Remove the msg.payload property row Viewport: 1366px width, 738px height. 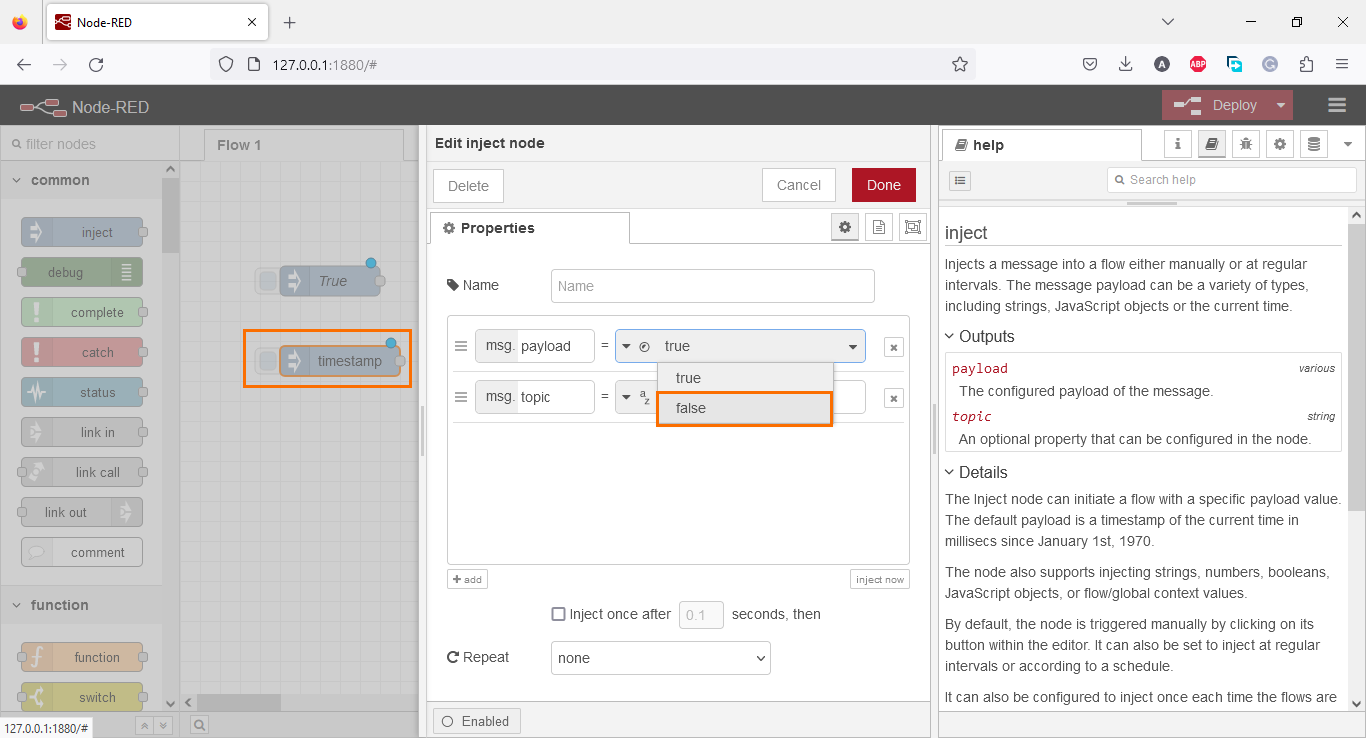894,347
